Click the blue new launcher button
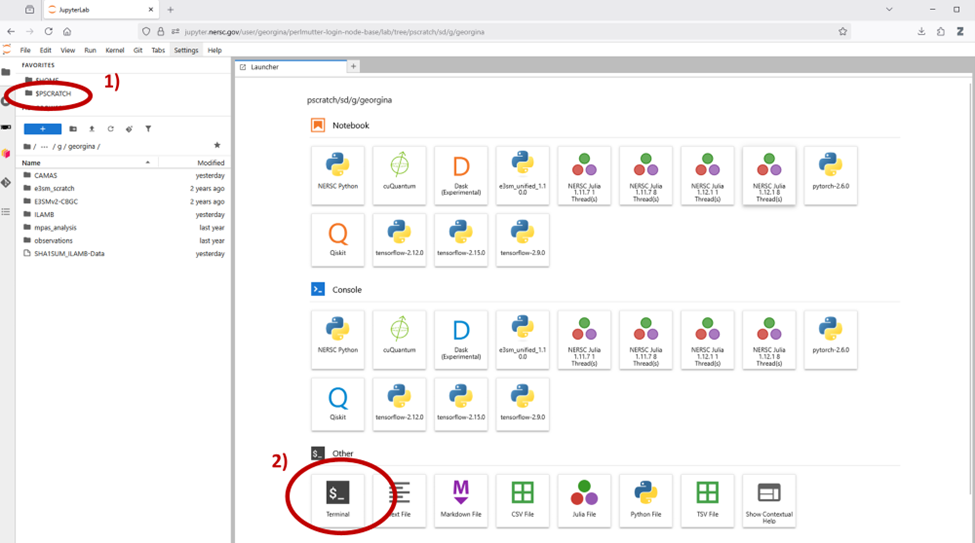This screenshot has height=543, width=975. (x=42, y=129)
